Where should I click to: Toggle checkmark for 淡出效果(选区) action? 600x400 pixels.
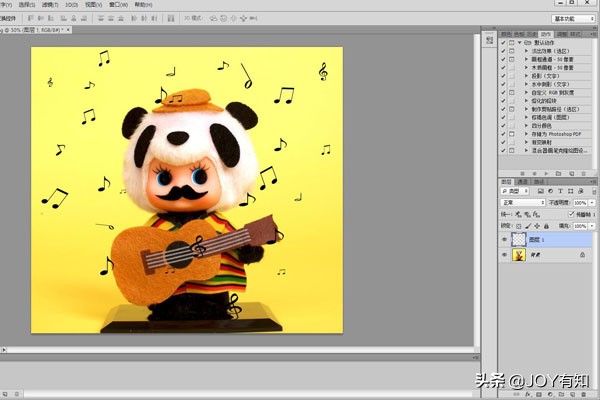coord(503,51)
